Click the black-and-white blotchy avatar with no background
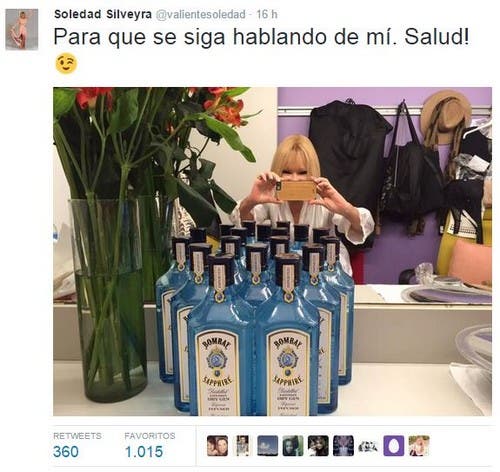This screenshot has height=472, width=500. pyautogui.click(x=368, y=447)
